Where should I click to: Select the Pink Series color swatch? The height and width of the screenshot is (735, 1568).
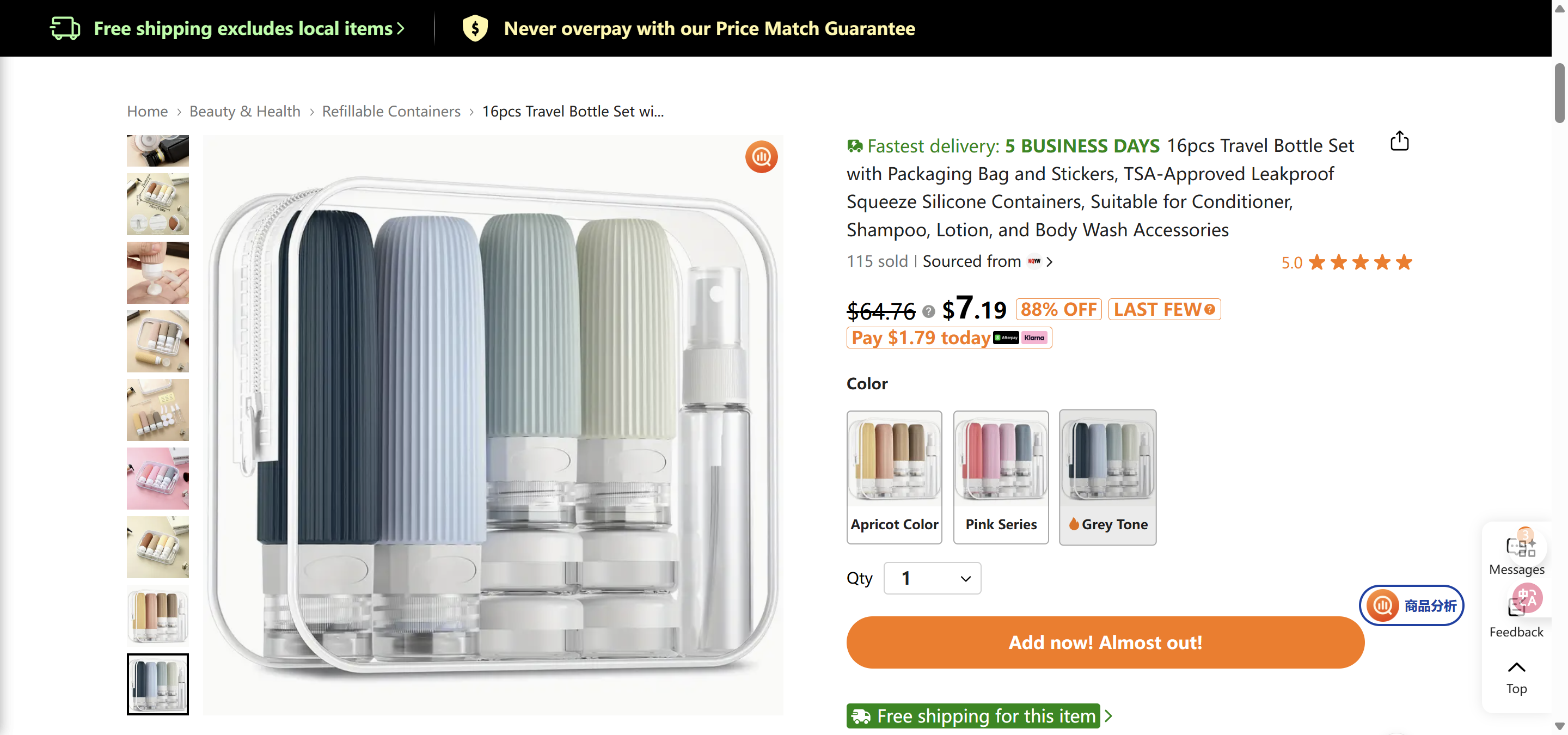tap(1000, 477)
